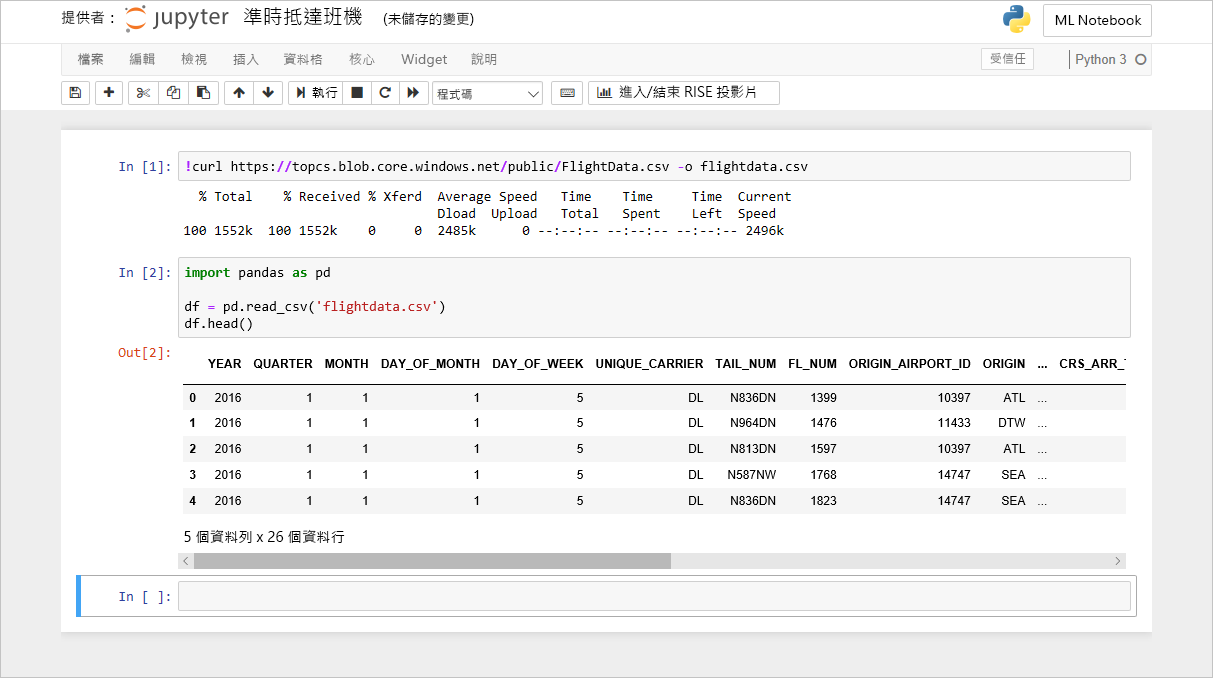1213x678 pixels.
Task: Click the curl command code cell
Action: [654, 166]
